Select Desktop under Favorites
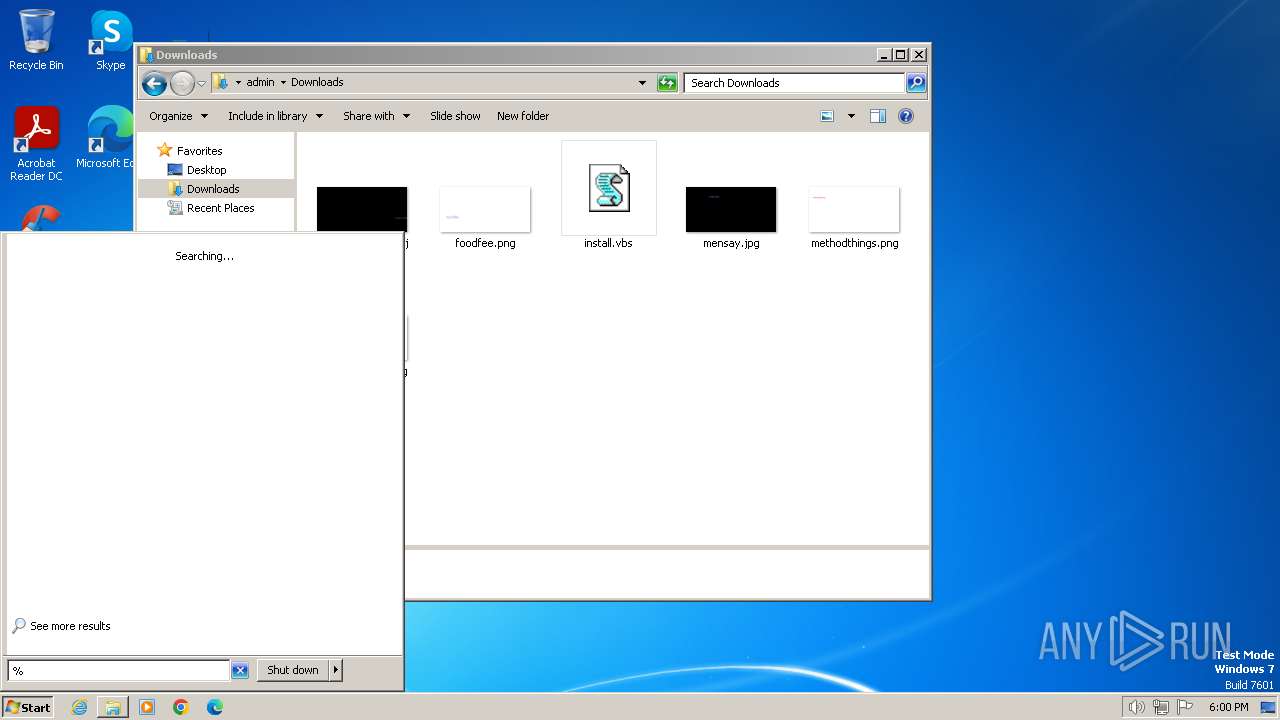Viewport: 1280px width, 720px height. click(x=197, y=170)
